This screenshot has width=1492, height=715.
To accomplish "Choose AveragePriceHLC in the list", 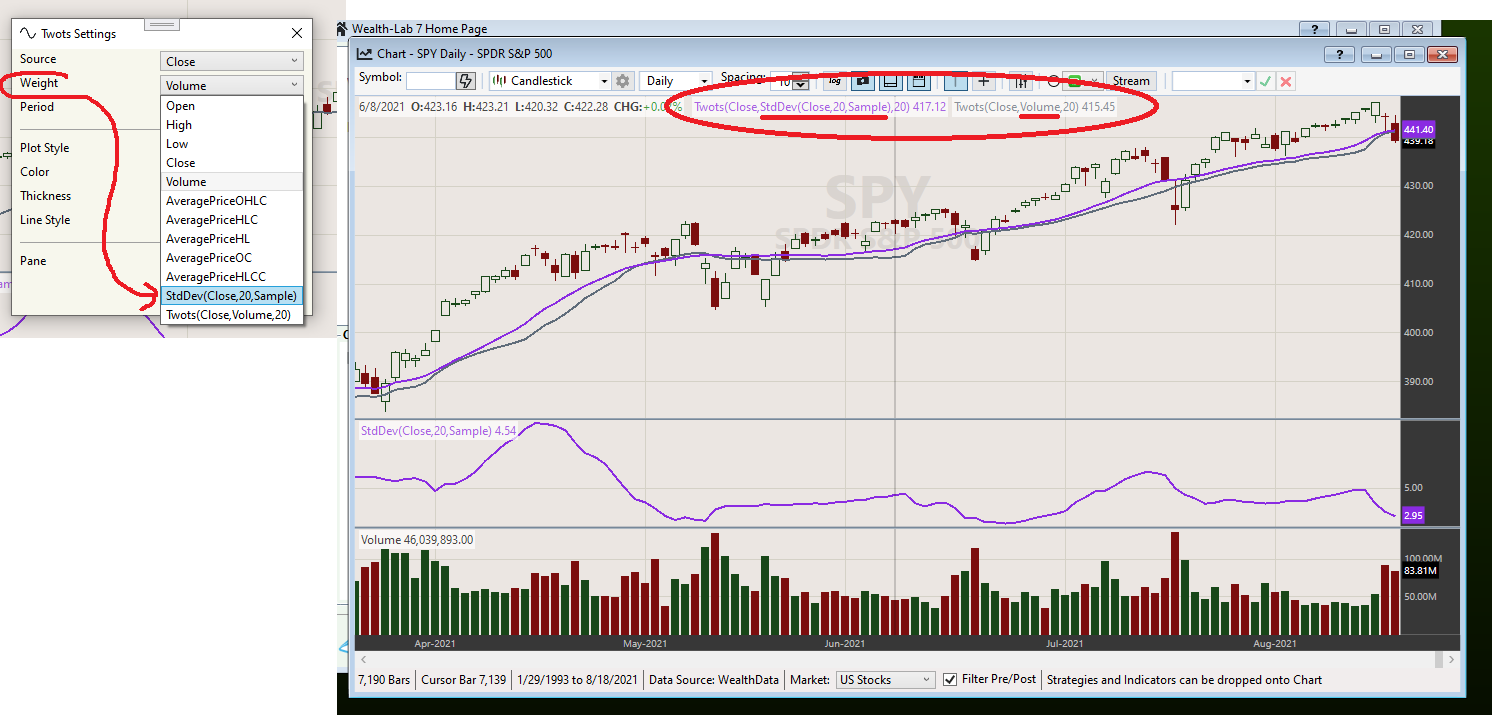I will 231,220.
